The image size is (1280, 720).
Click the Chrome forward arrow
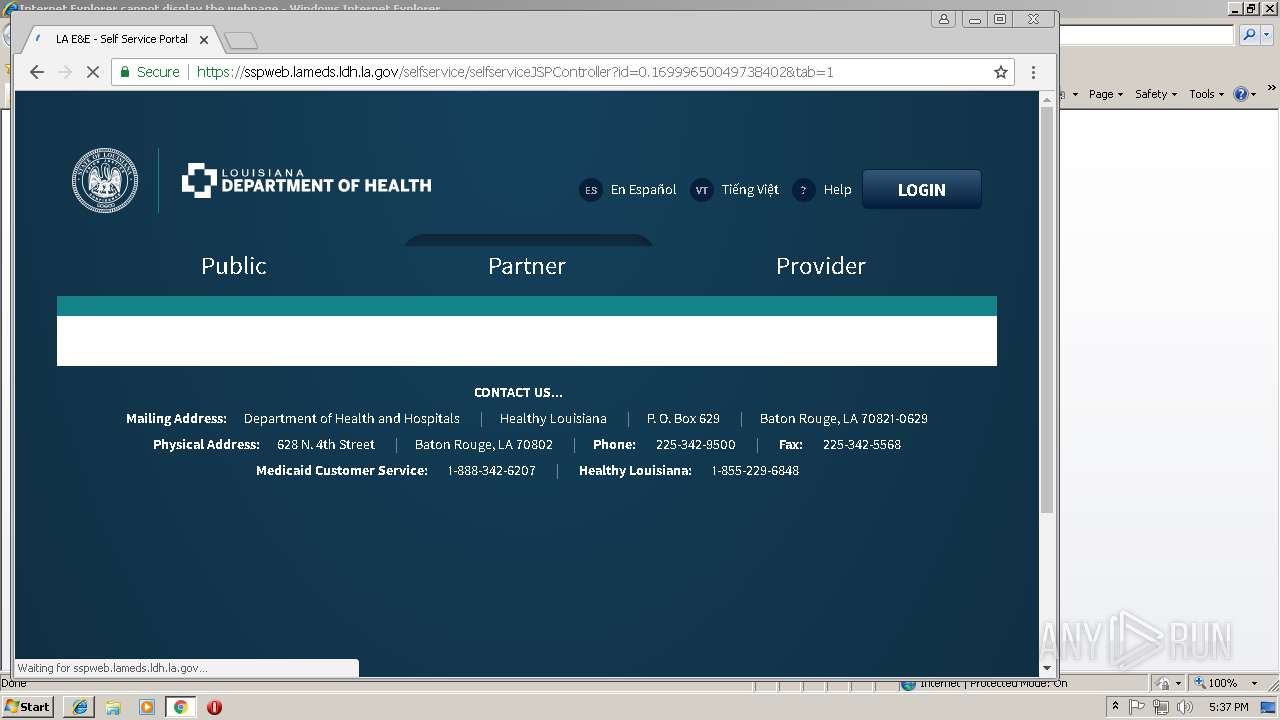point(65,72)
